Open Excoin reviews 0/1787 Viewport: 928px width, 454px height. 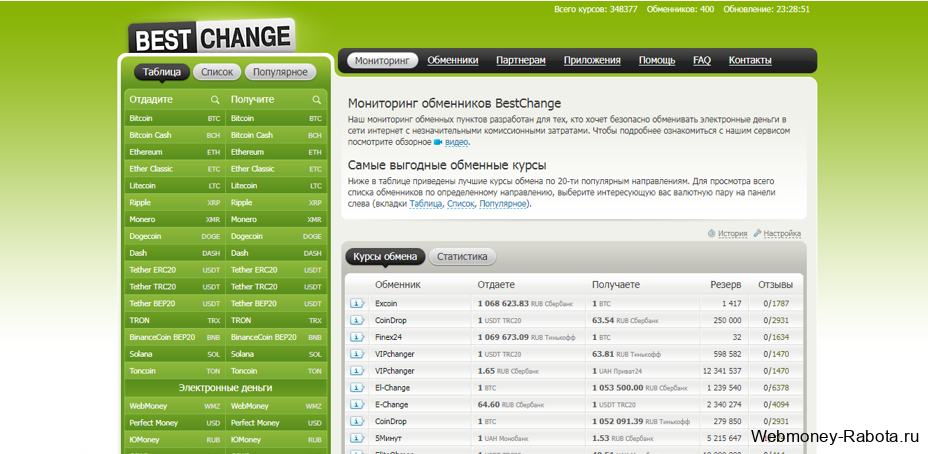776,304
